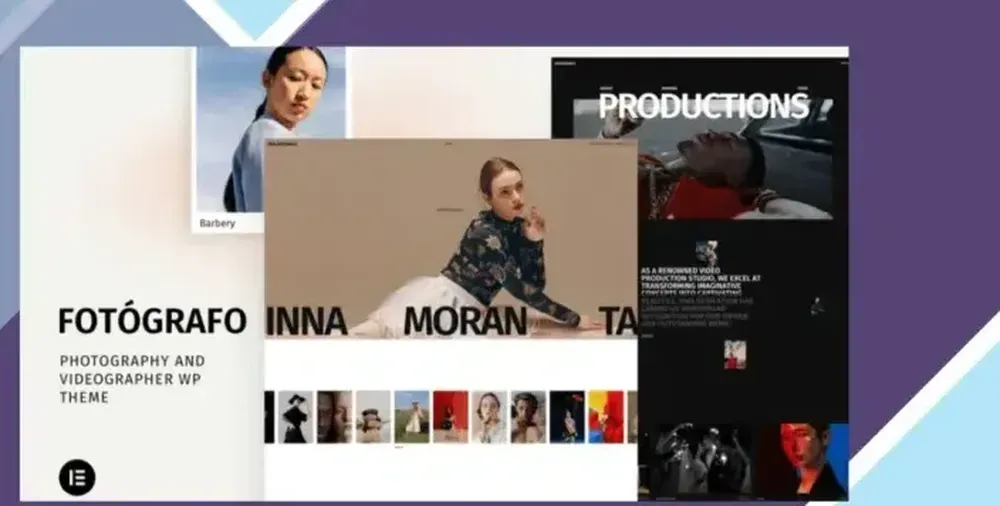Select the INNA heading text

(x=306, y=322)
